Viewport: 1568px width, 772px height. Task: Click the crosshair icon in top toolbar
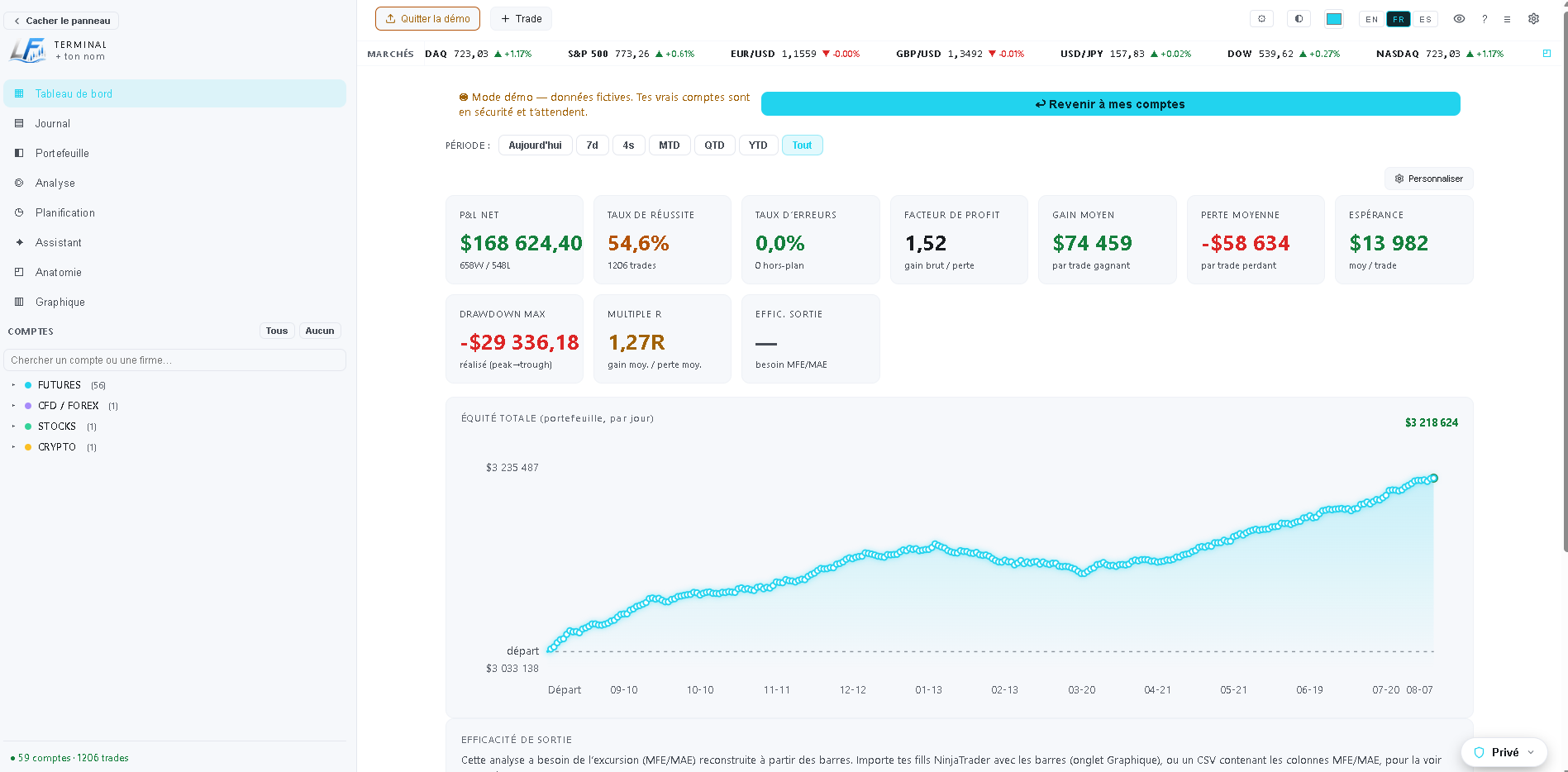point(1261,18)
